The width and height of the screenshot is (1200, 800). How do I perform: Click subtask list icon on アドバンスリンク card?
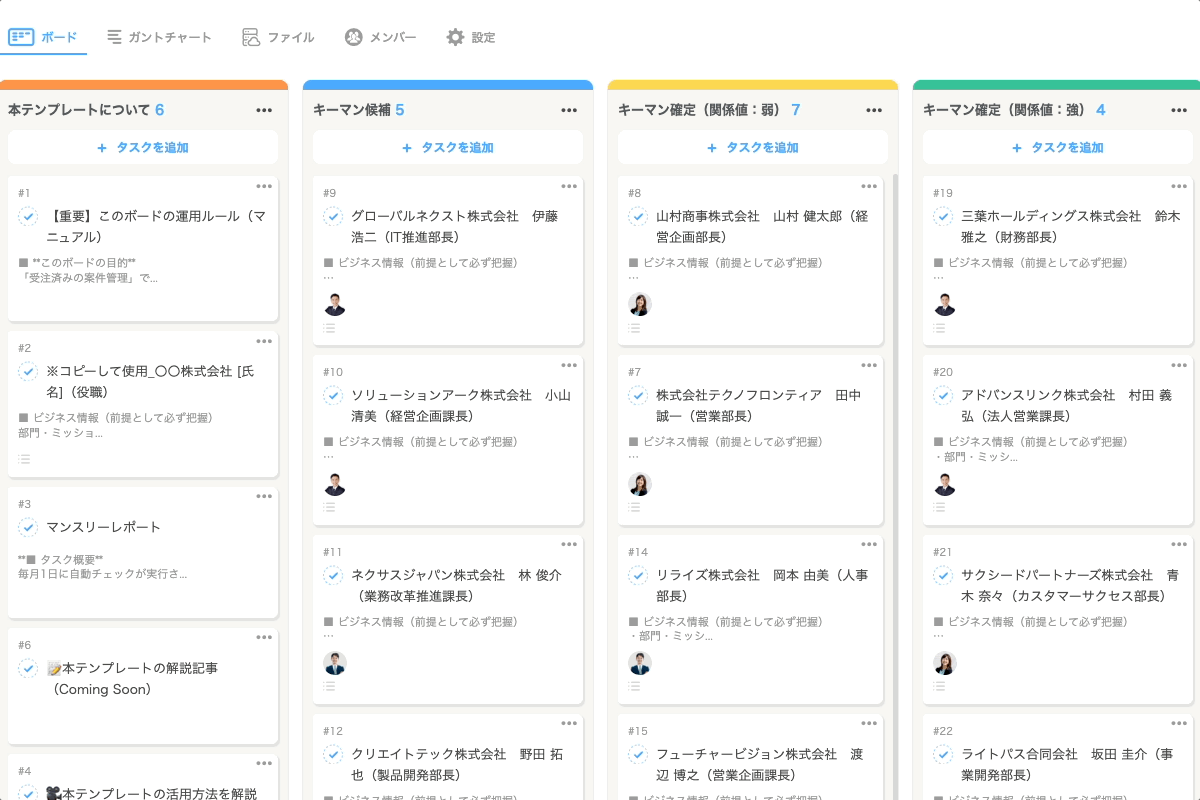939,507
